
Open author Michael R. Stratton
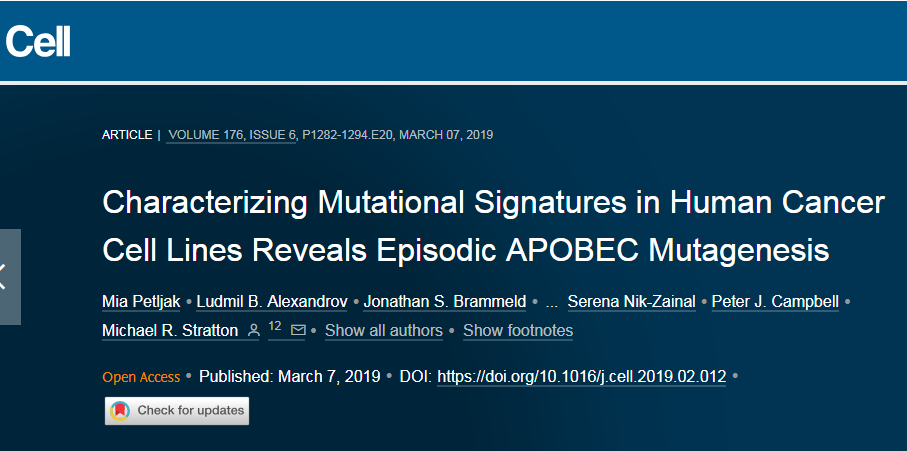pos(170,331)
